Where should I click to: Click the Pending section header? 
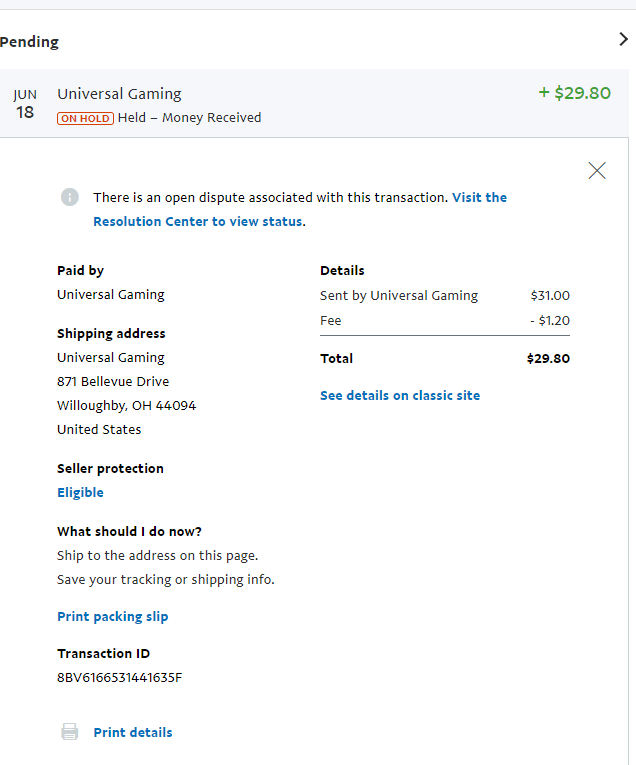click(29, 42)
